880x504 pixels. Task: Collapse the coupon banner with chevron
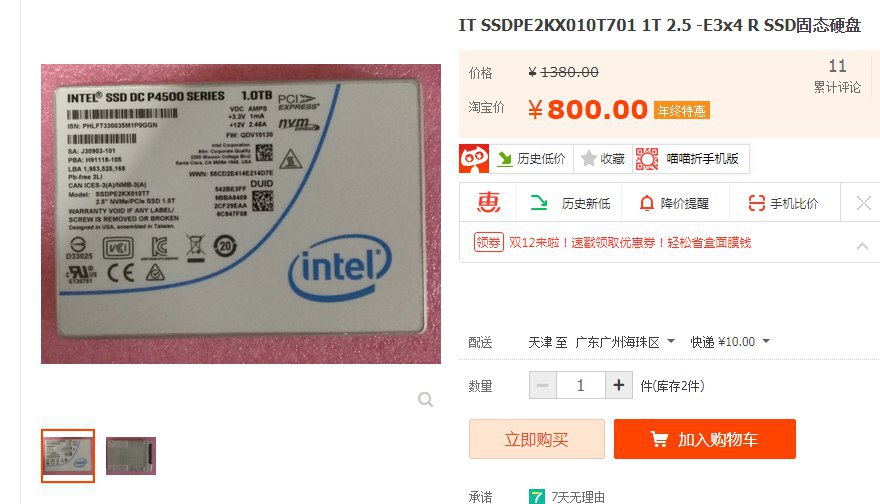862,246
